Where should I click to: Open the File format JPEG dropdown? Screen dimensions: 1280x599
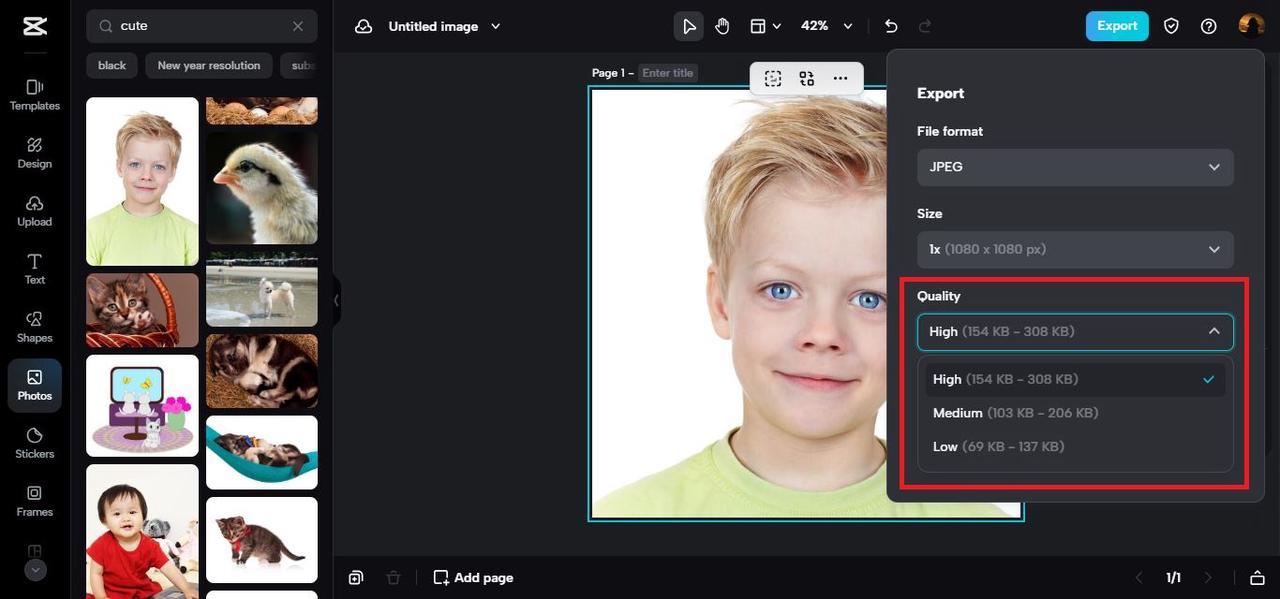[x=1075, y=167]
